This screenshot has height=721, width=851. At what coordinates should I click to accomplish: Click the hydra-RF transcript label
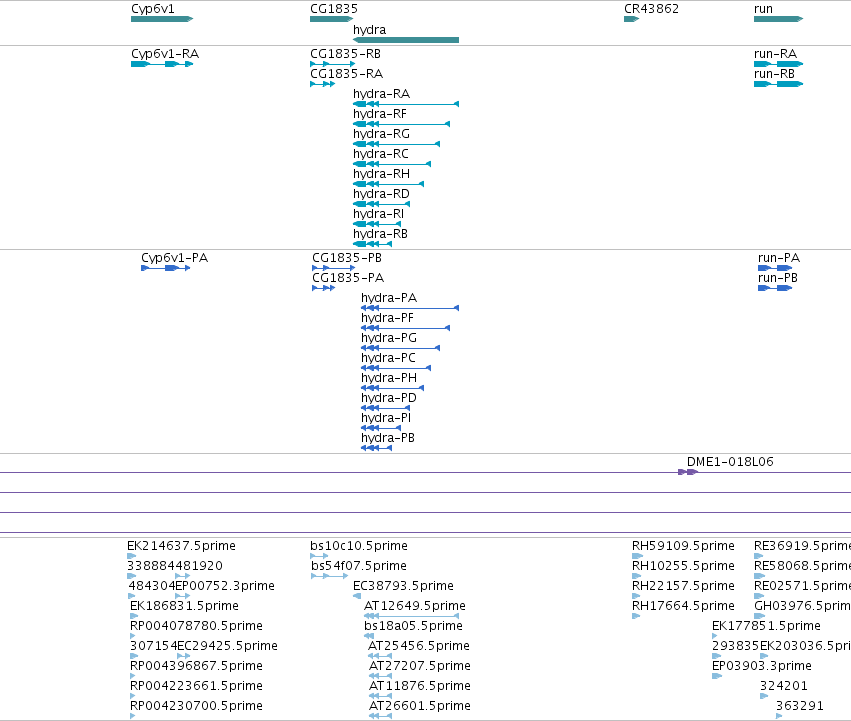coord(379,114)
